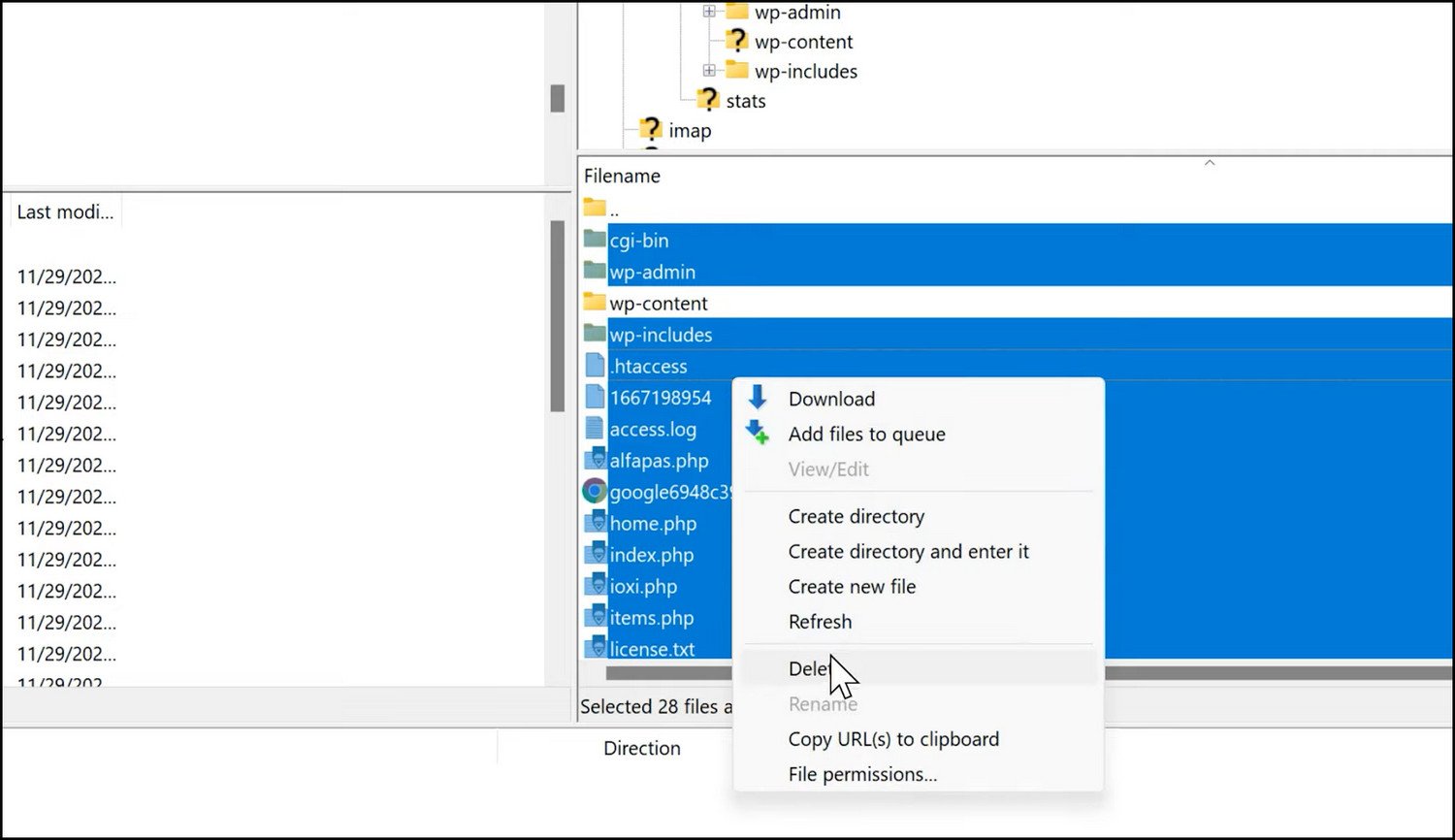Choose Delete from the context menu
This screenshot has height=840, width=1455.
click(x=809, y=668)
